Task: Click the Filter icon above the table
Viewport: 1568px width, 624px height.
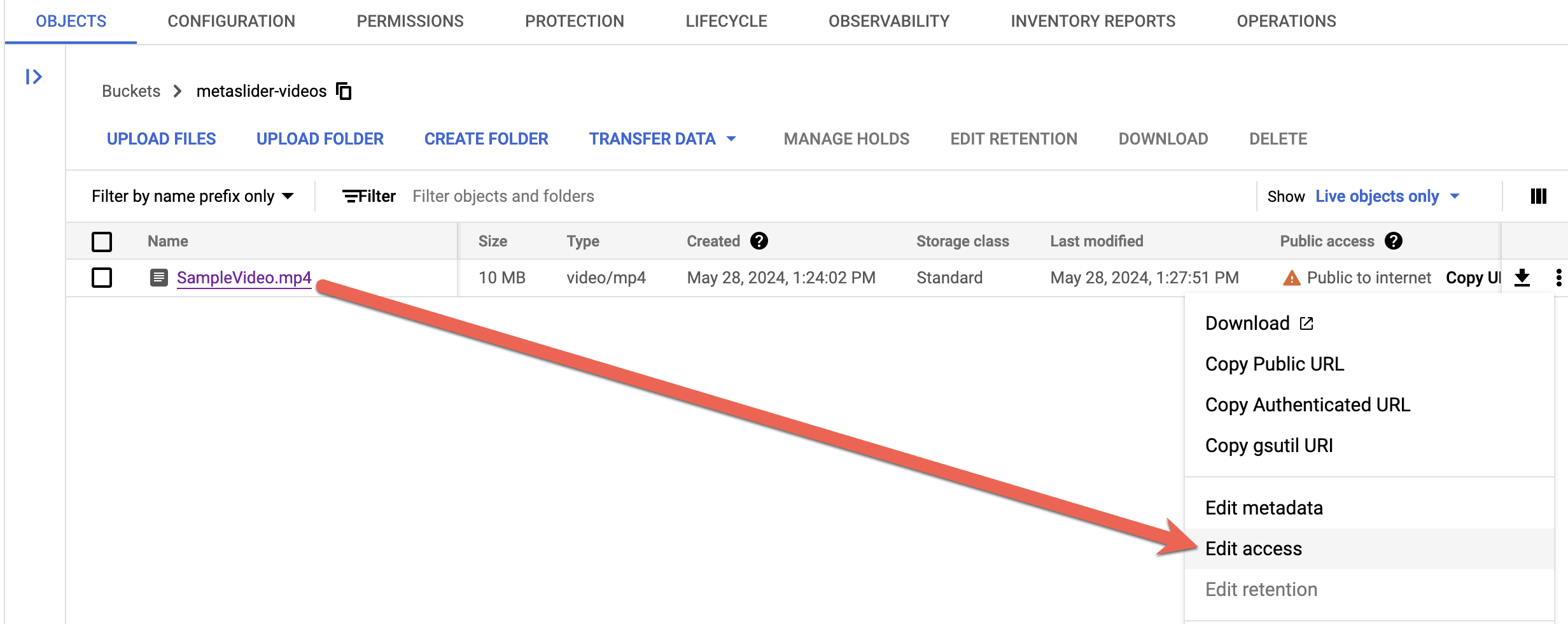Action: pos(351,196)
